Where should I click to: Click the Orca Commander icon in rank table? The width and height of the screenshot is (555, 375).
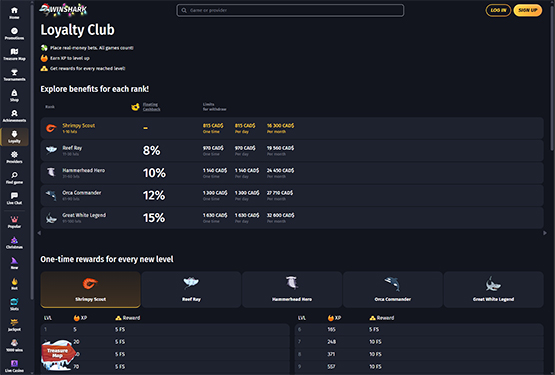click(x=51, y=195)
